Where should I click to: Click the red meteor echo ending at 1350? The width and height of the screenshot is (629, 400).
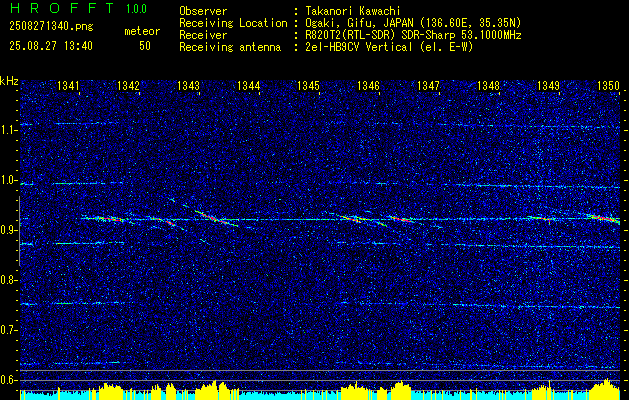(605, 218)
